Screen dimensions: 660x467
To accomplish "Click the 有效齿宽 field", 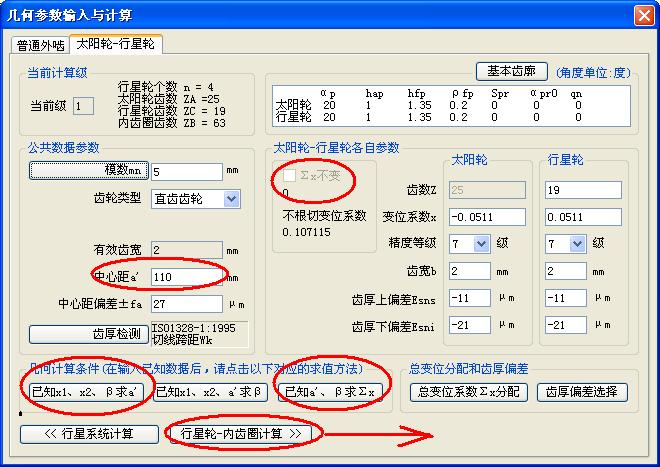I will click(186, 250).
